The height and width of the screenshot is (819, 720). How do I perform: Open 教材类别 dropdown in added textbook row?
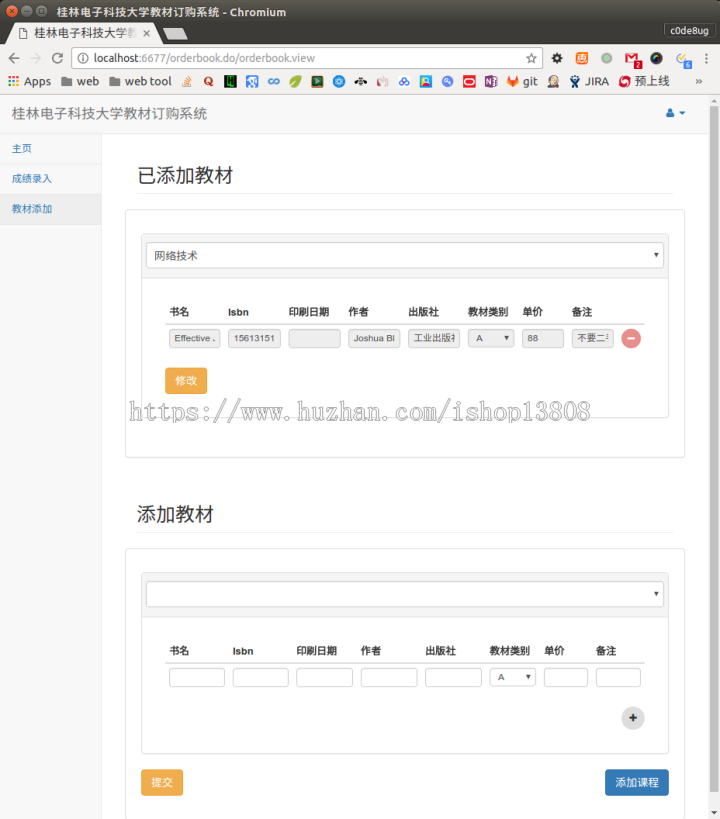point(491,338)
